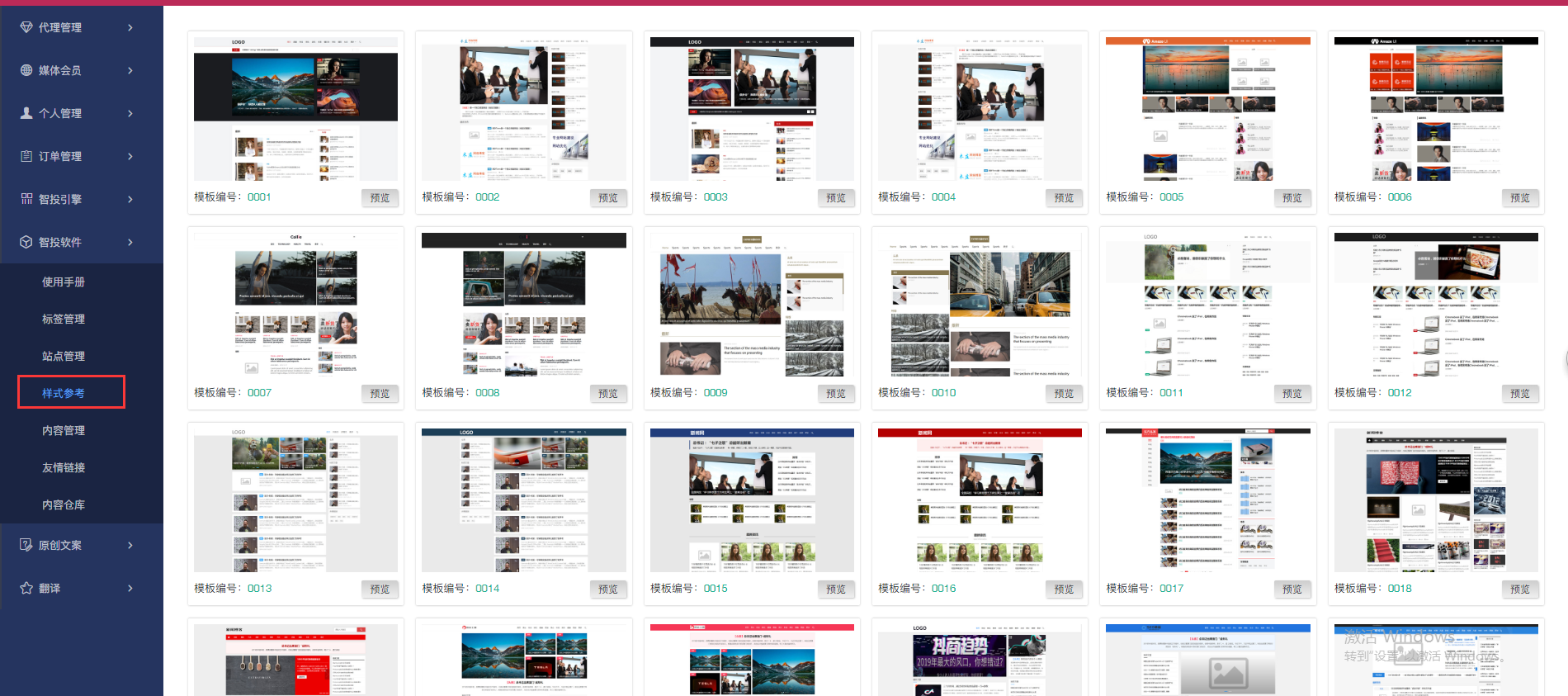1568x696 pixels.
Task: Open the 使用手册 submenu item
Action: click(x=64, y=282)
